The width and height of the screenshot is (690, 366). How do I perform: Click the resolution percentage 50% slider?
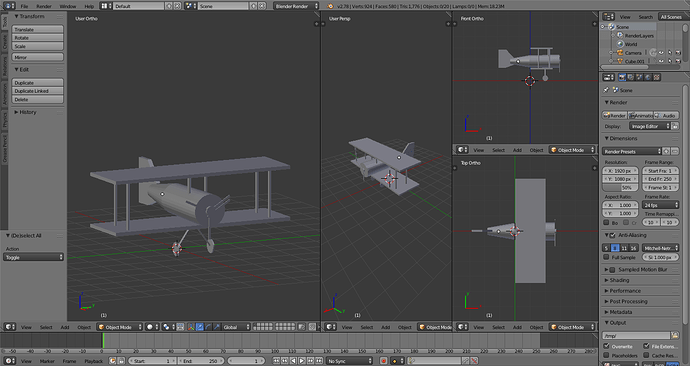[620, 187]
